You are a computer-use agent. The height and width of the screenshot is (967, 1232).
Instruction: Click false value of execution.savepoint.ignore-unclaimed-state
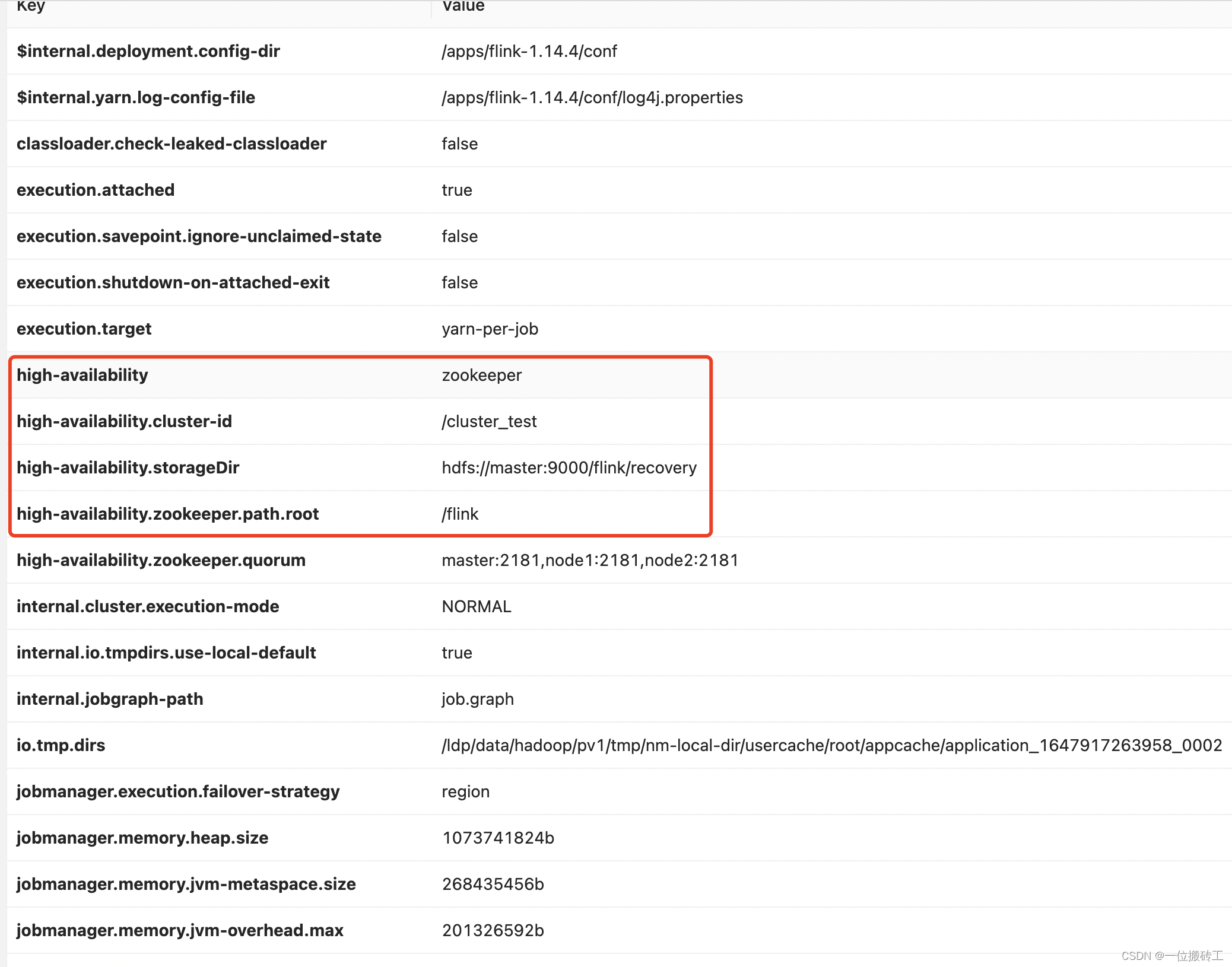tap(460, 236)
